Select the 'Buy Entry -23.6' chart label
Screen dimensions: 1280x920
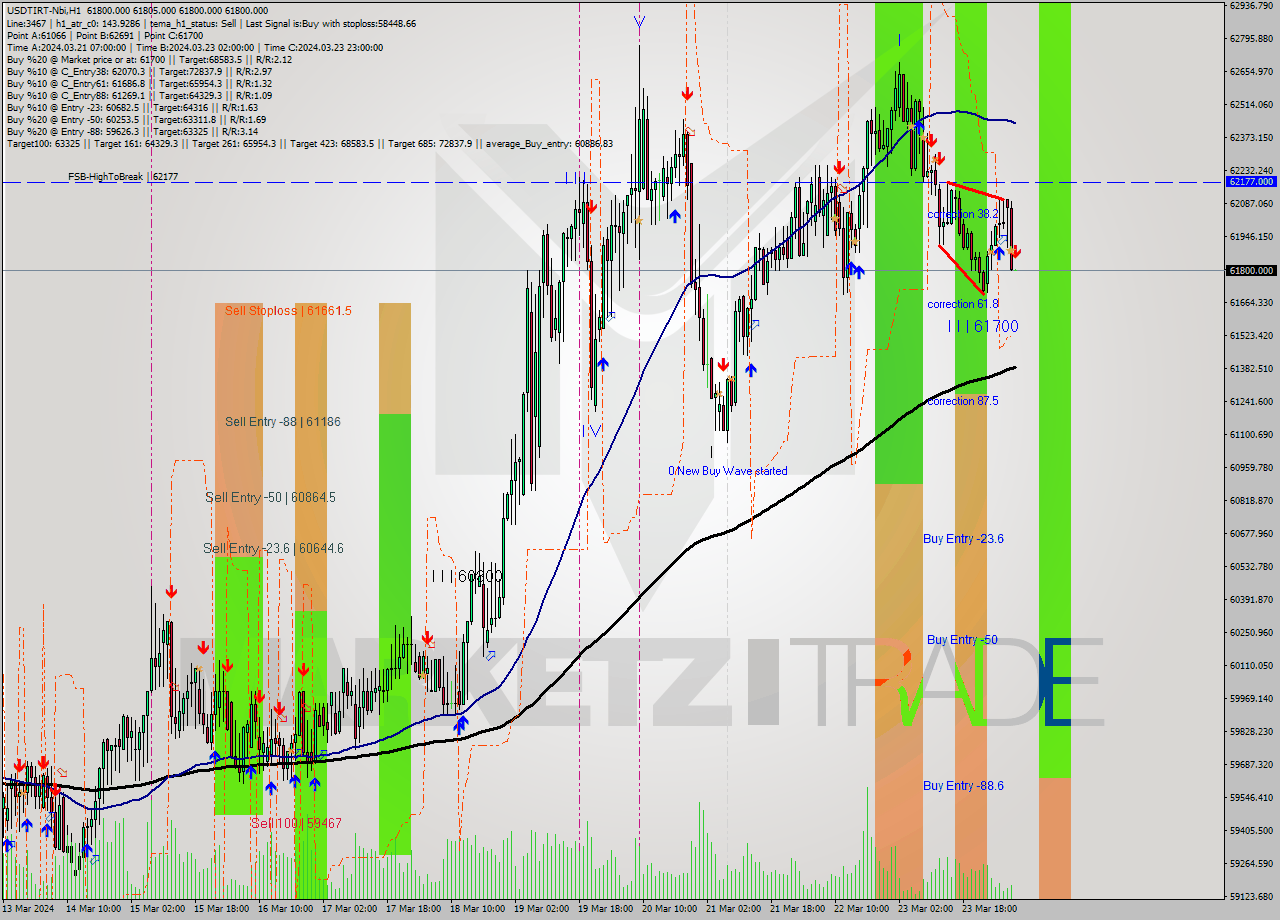point(963,539)
